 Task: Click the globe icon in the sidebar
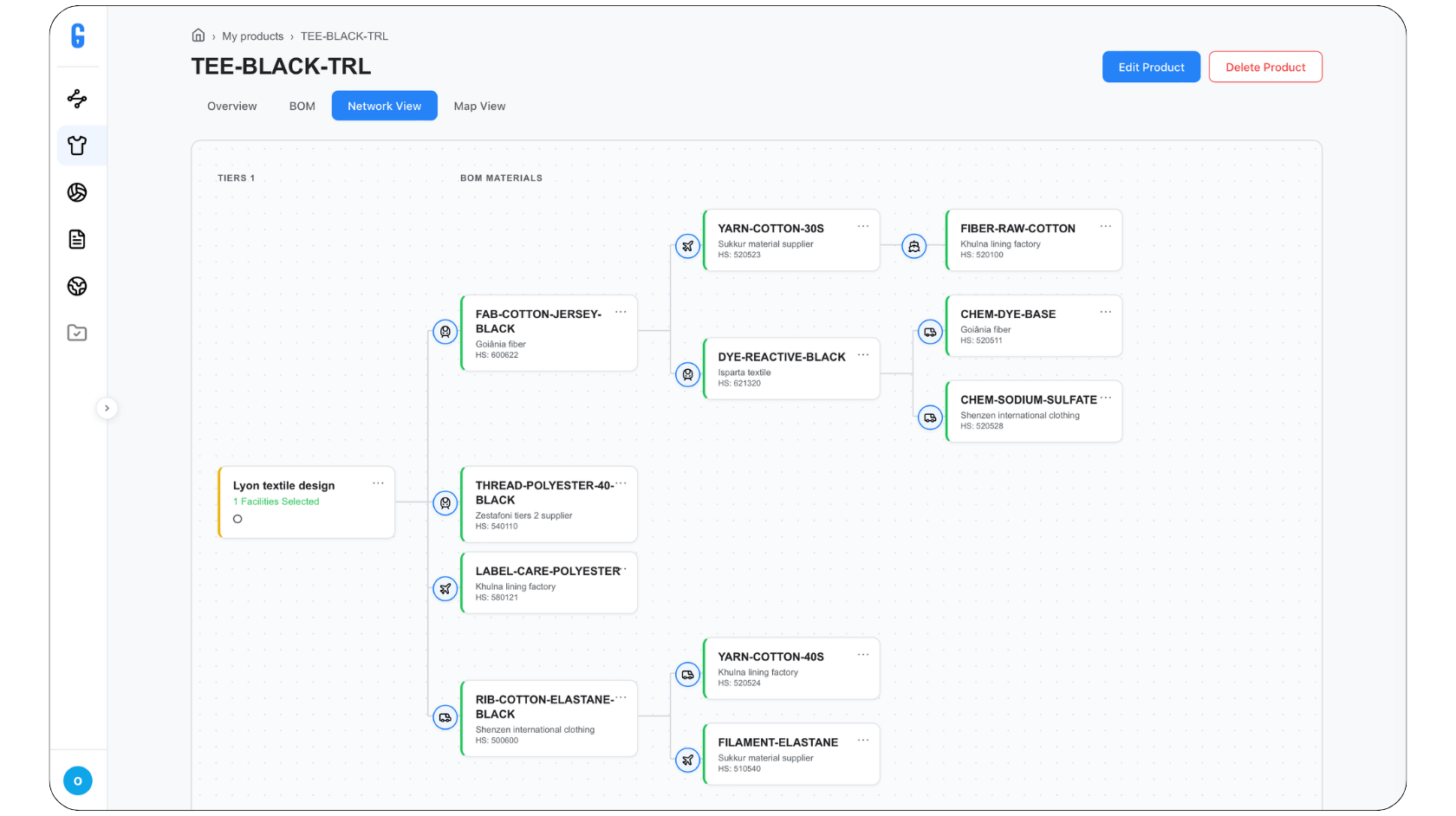click(x=77, y=286)
